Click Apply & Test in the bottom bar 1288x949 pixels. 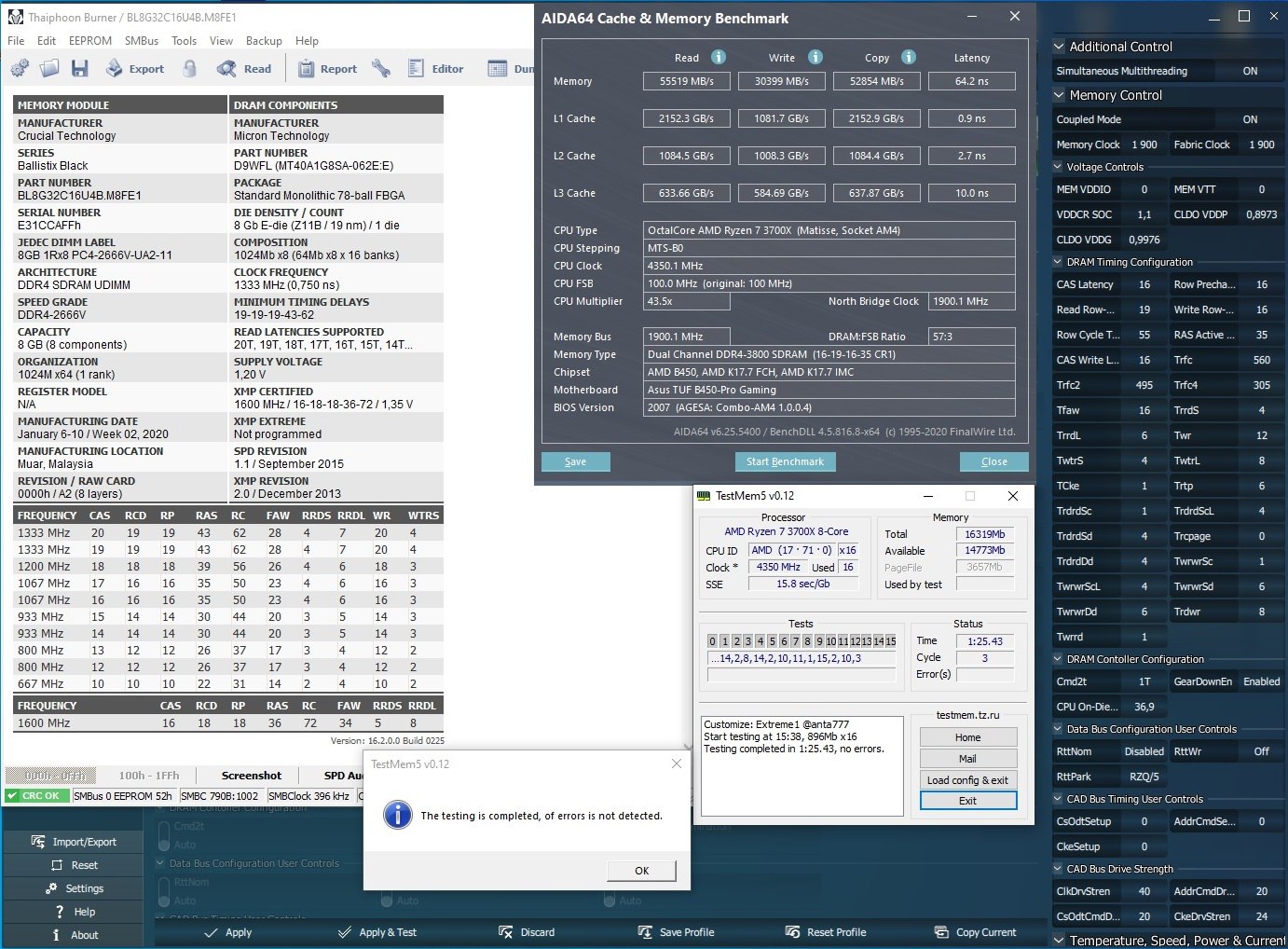tap(377, 932)
